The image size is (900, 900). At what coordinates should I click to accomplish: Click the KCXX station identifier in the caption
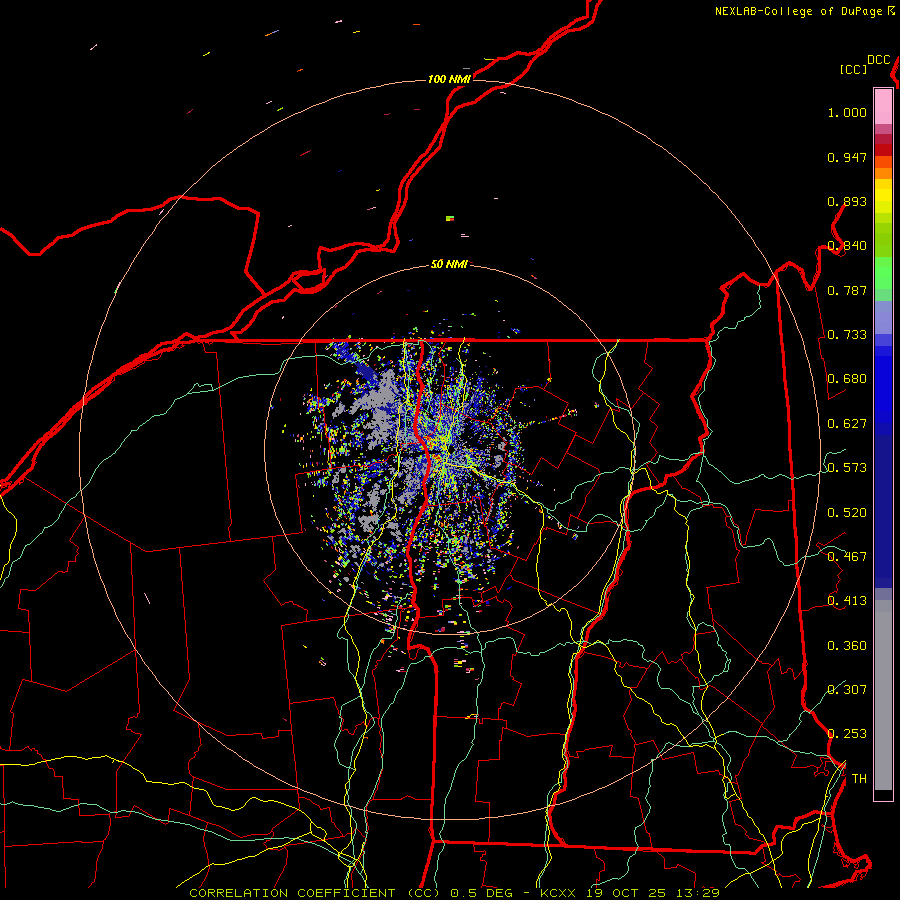(x=557, y=893)
